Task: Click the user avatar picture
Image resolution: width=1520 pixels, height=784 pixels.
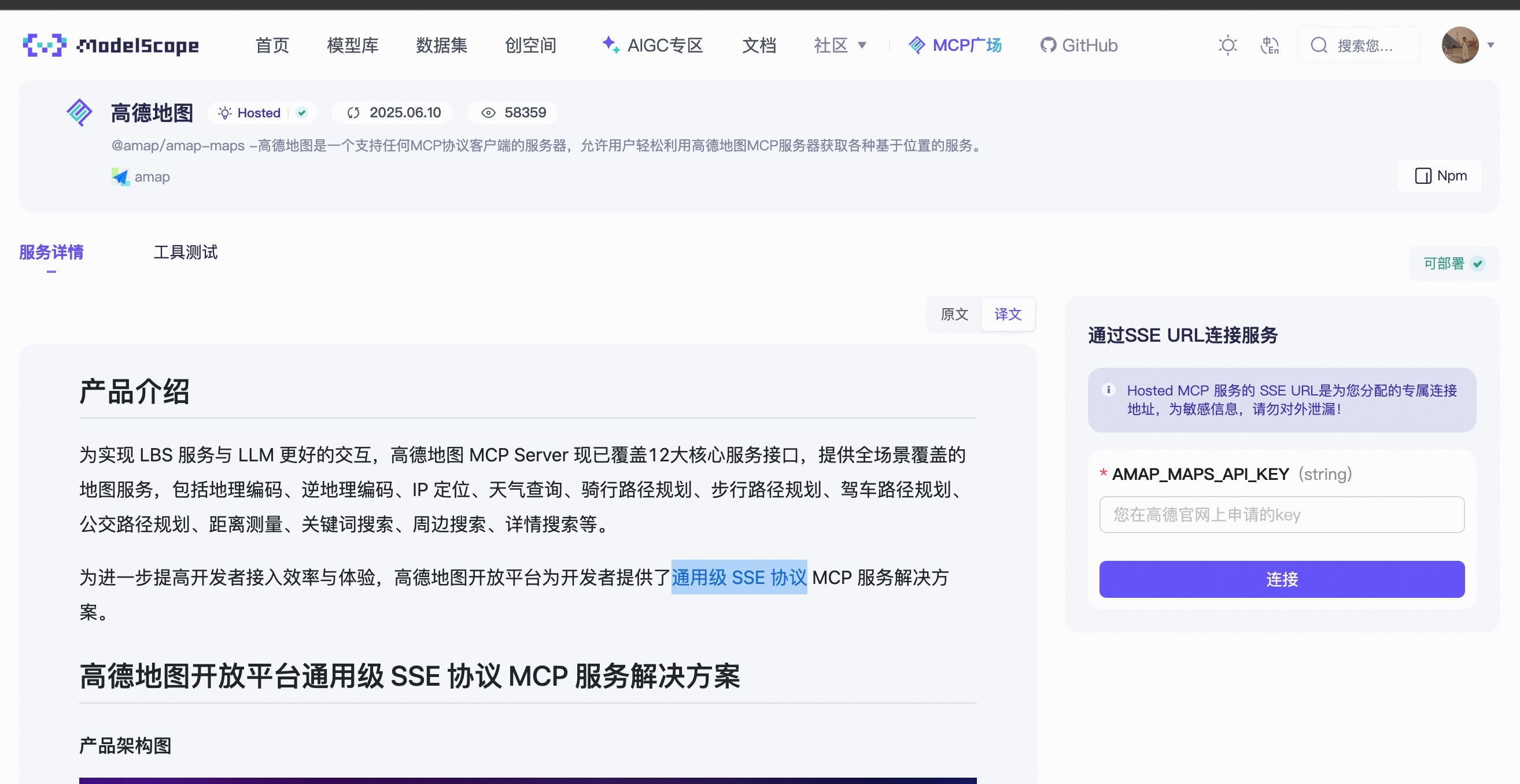Action: pyautogui.click(x=1460, y=46)
